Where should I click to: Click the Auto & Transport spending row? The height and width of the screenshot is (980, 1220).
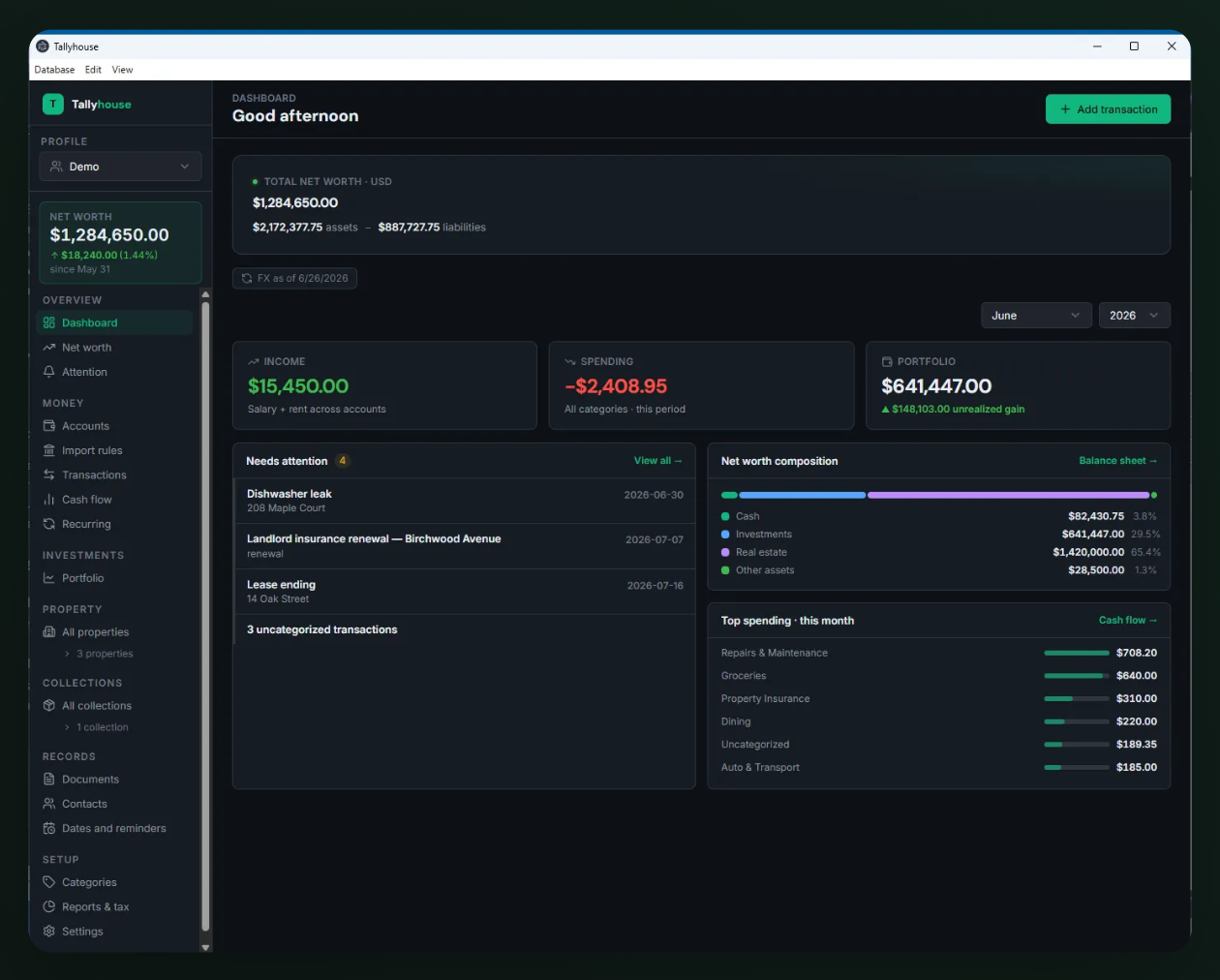(x=939, y=768)
